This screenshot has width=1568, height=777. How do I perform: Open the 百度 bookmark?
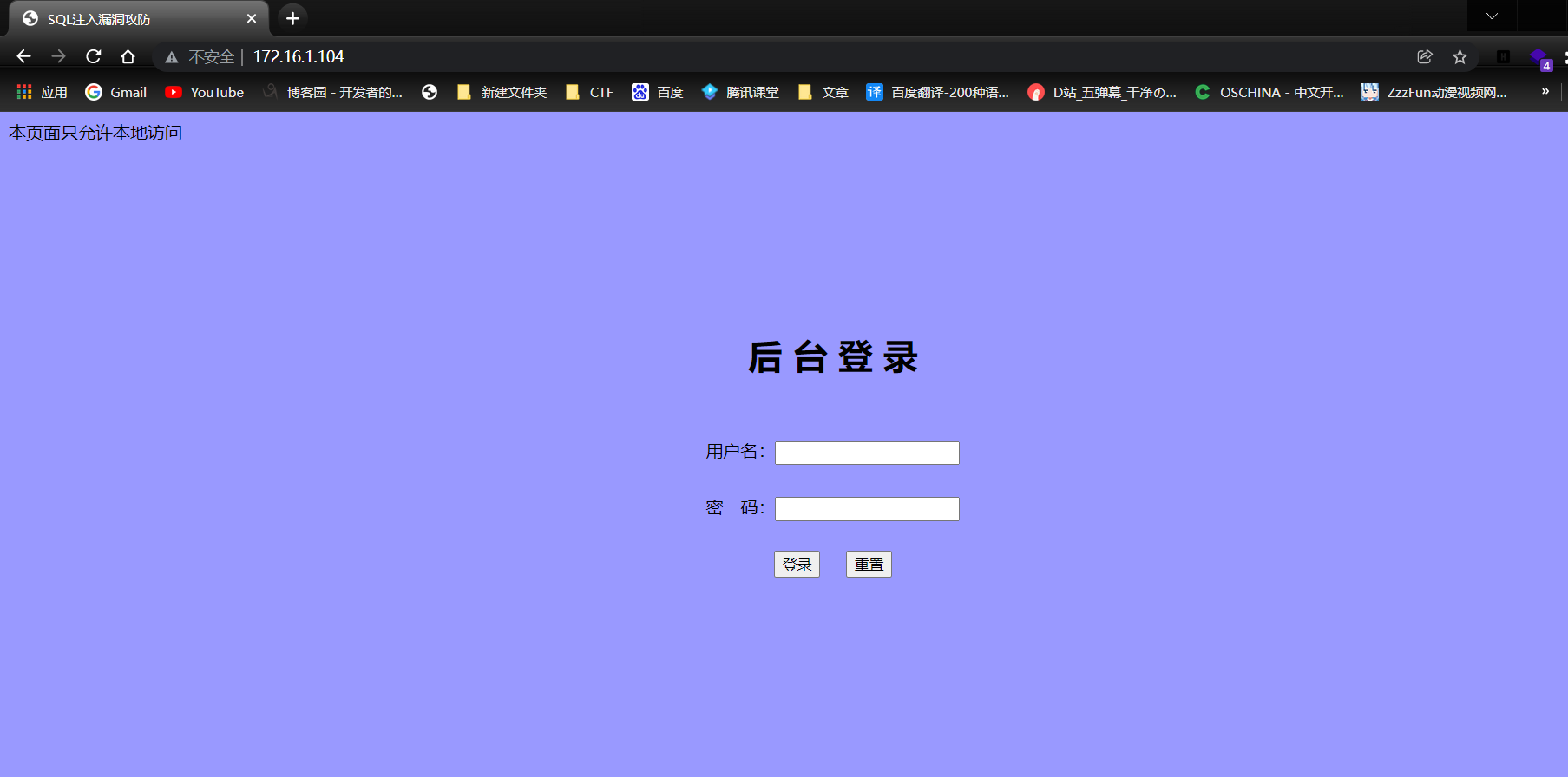point(658,92)
